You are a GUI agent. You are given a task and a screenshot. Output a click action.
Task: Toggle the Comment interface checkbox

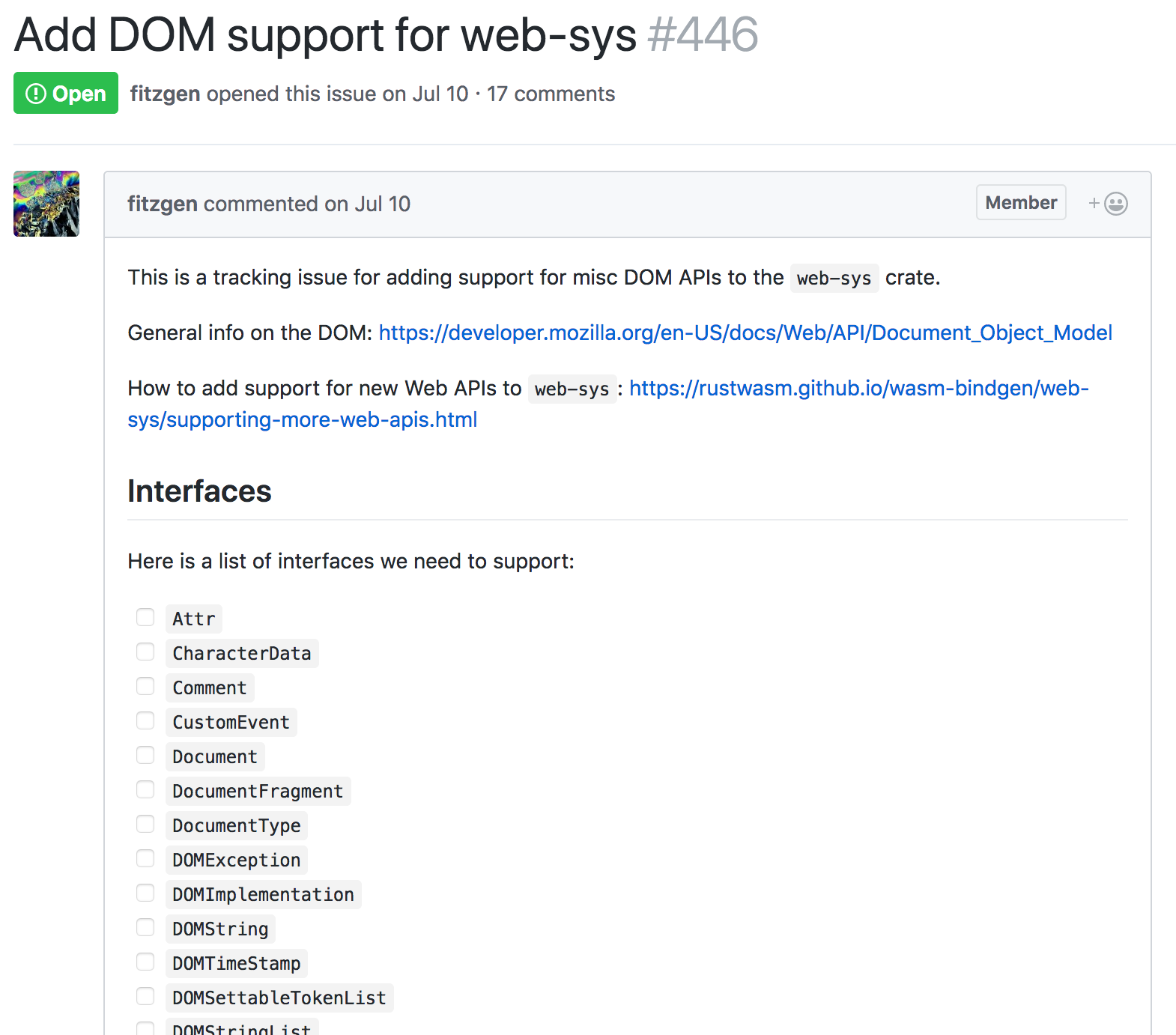145,686
